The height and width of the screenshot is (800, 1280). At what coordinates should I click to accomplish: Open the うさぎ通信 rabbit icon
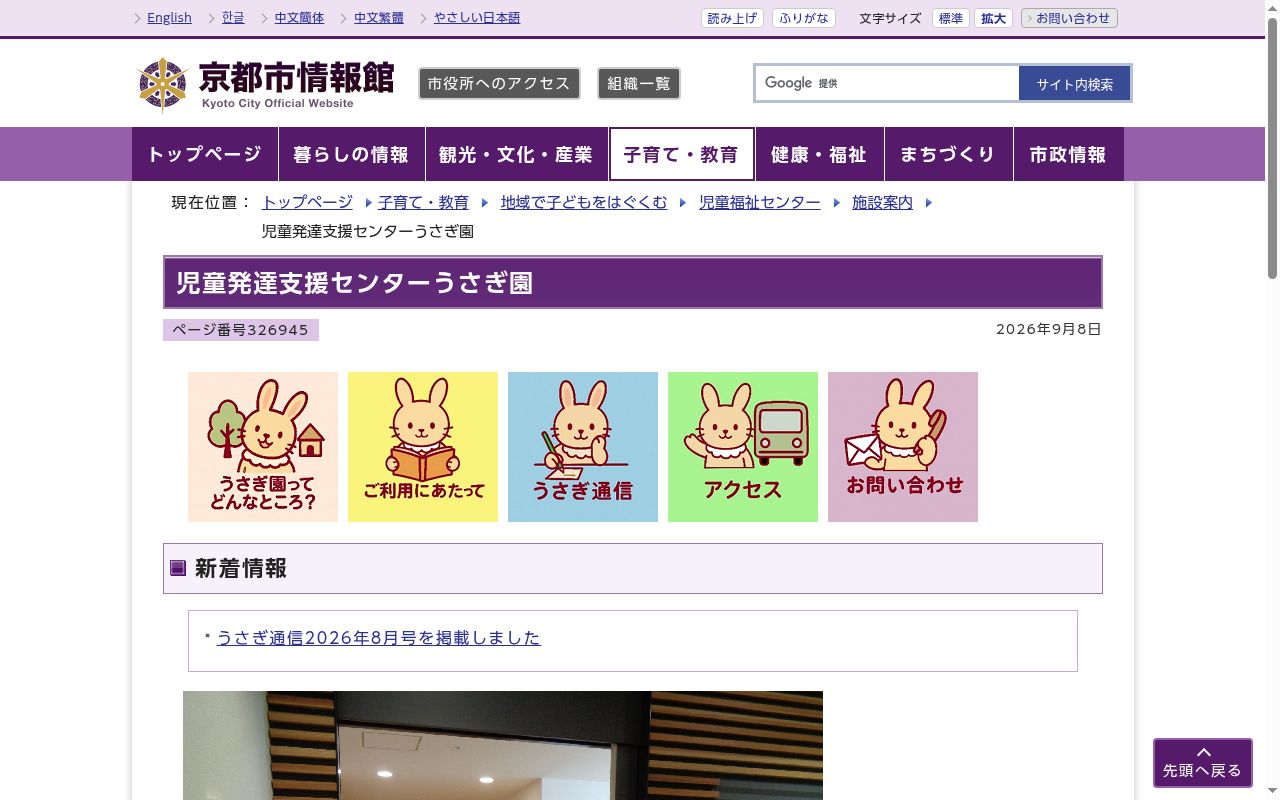583,447
